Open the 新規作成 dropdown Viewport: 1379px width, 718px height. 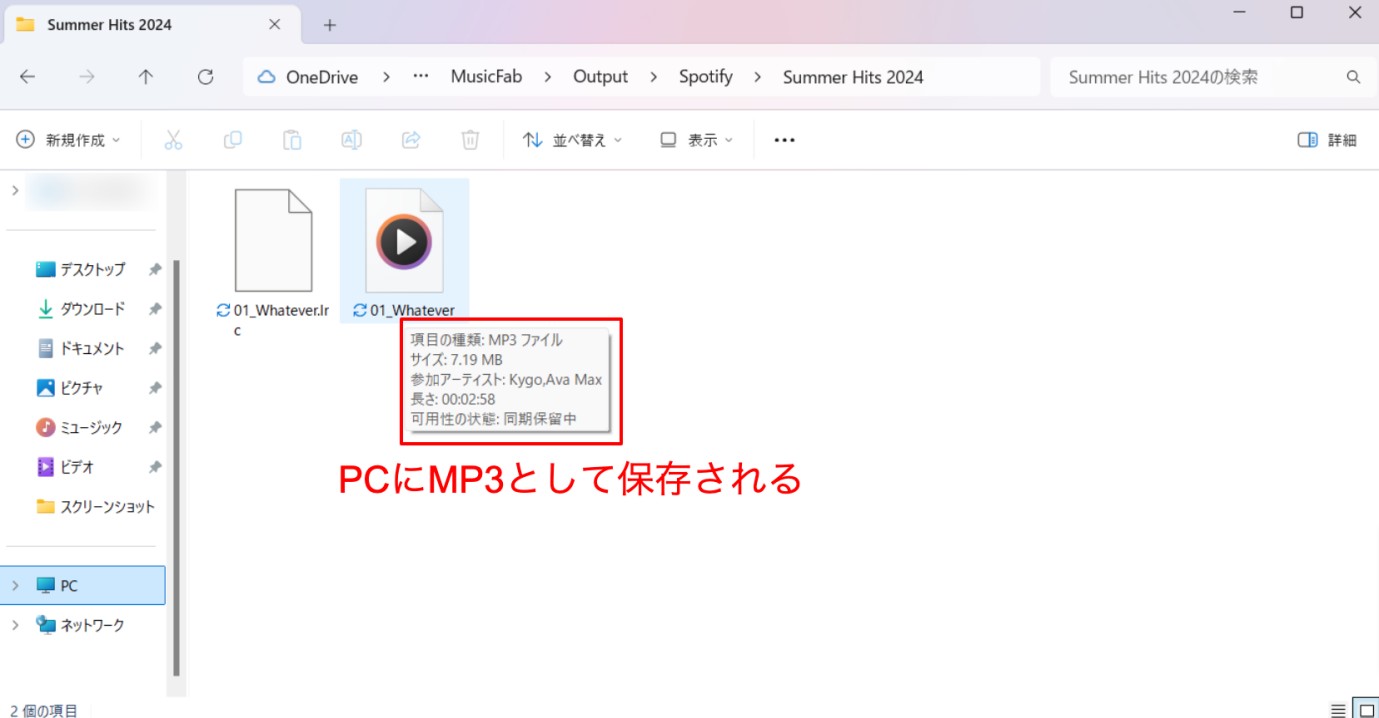click(x=68, y=140)
